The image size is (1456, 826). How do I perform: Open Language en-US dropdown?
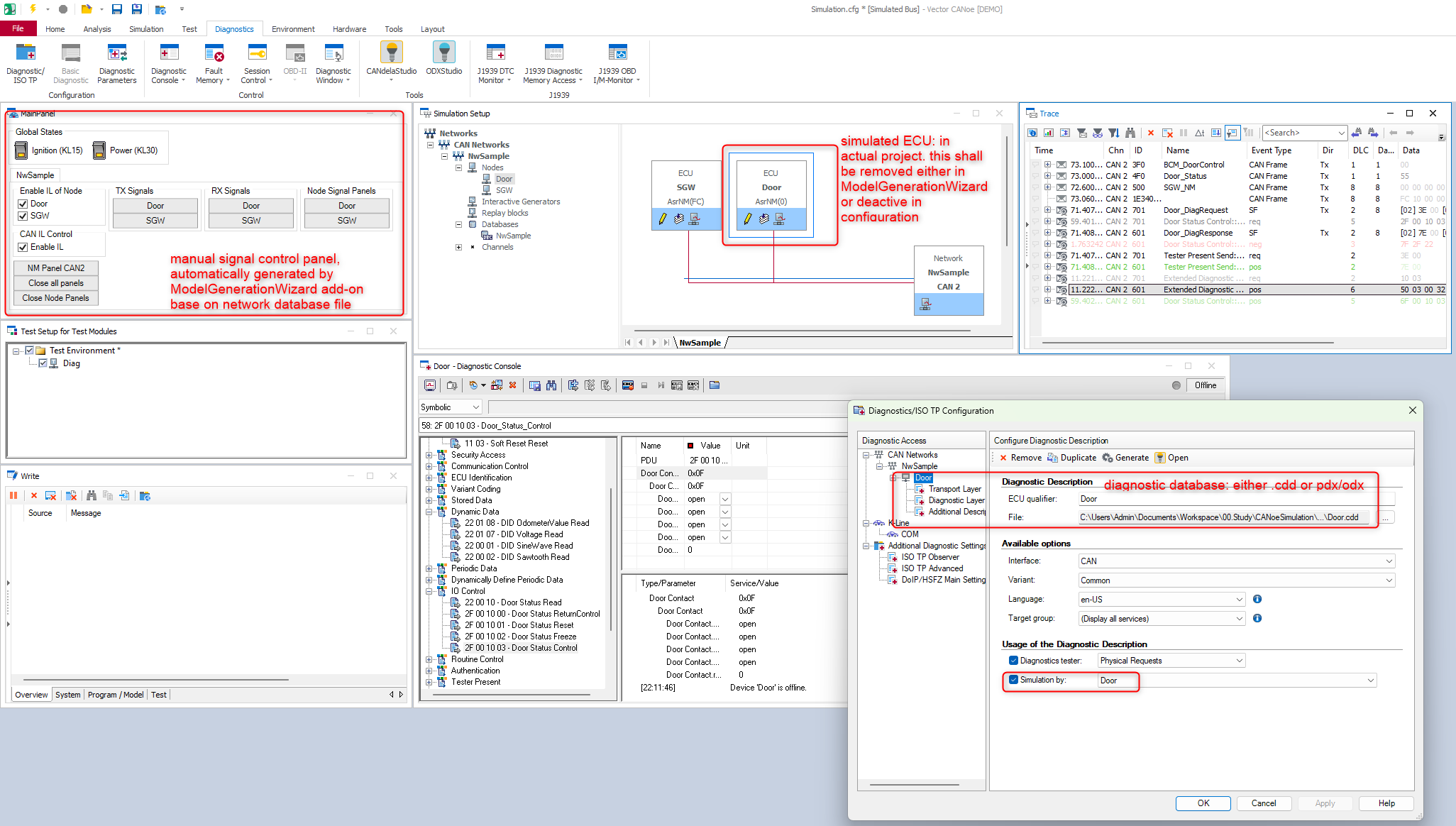click(x=1162, y=600)
